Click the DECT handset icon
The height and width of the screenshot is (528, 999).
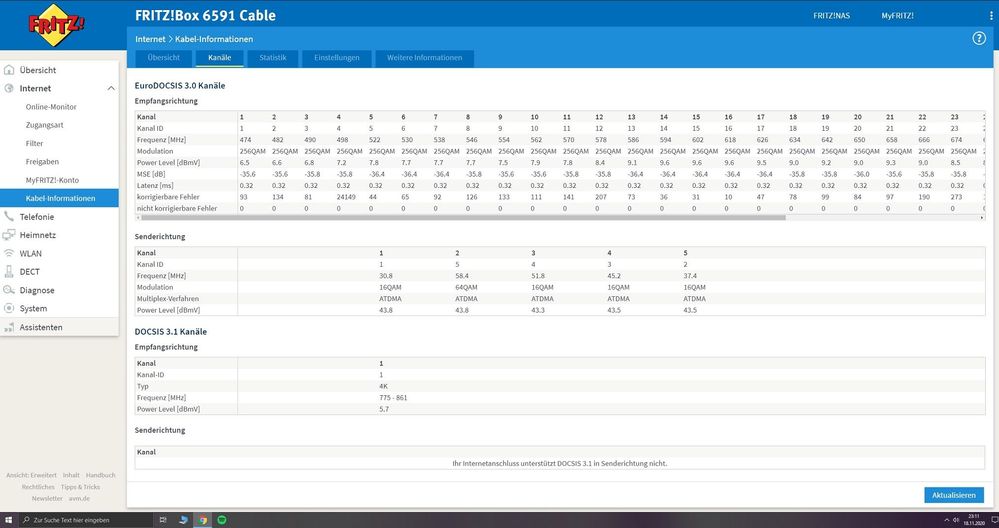[x=9, y=272]
